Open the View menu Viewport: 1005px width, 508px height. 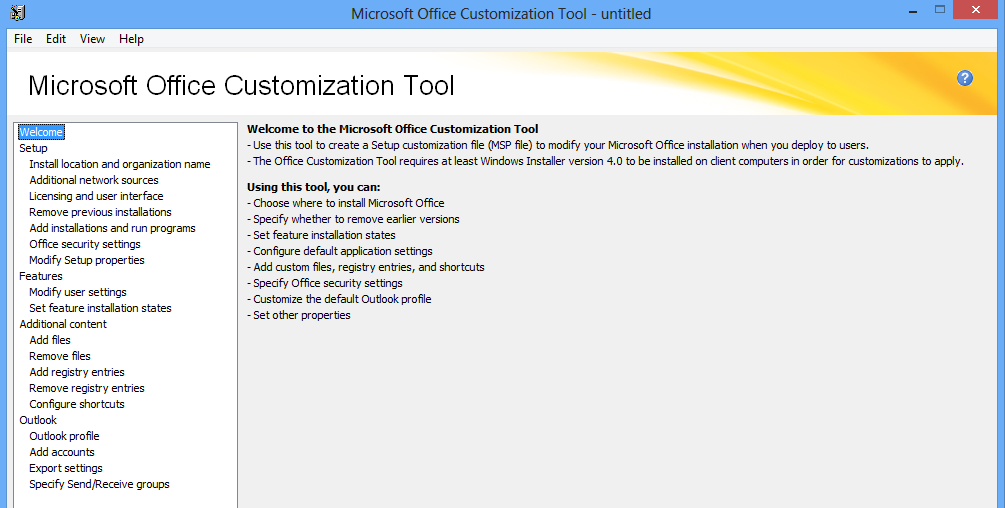[92, 39]
